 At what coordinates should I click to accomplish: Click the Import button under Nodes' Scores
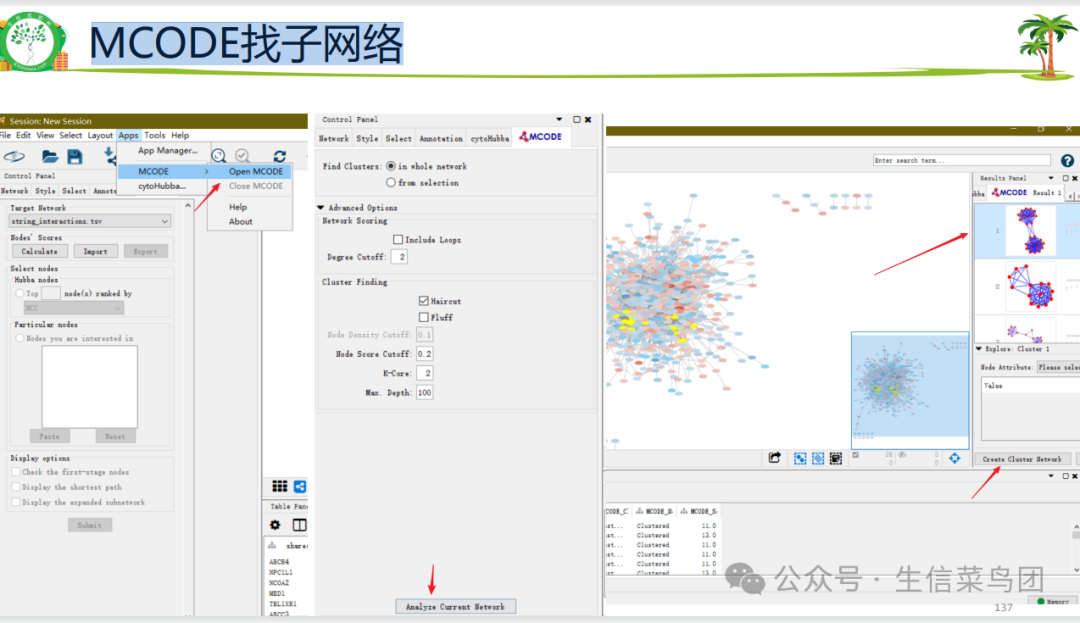pyautogui.click(x=95, y=251)
